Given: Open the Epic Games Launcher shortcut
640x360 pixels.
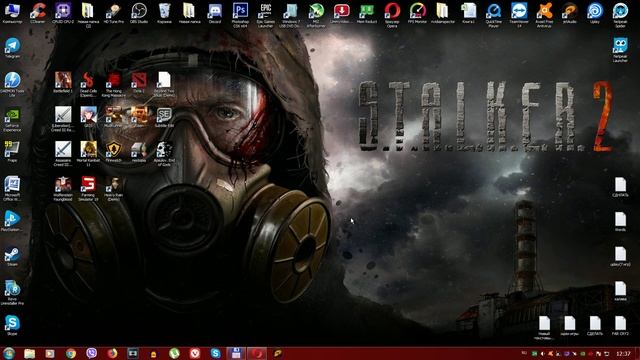Looking at the screenshot, I should tap(265, 15).
